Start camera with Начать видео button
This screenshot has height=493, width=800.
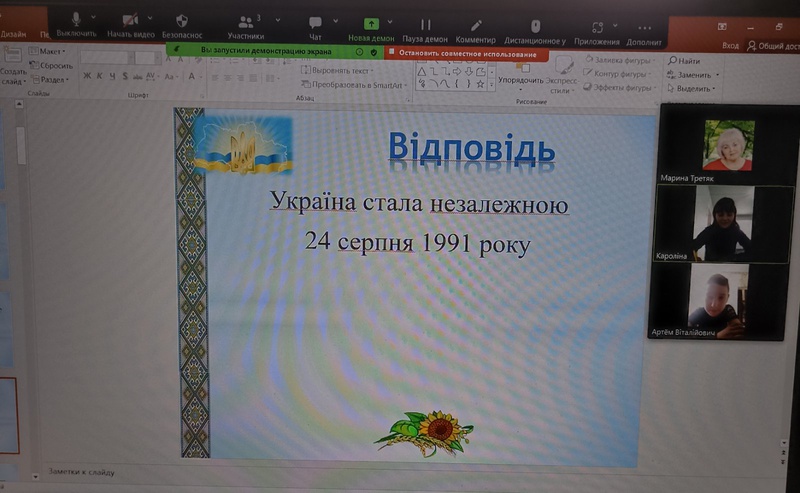click(x=130, y=26)
